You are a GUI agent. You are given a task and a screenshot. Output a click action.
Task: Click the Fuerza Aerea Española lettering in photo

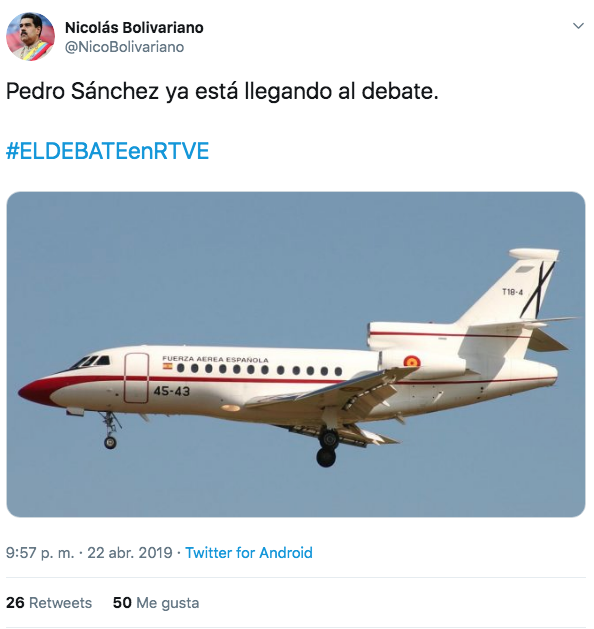coord(215,359)
